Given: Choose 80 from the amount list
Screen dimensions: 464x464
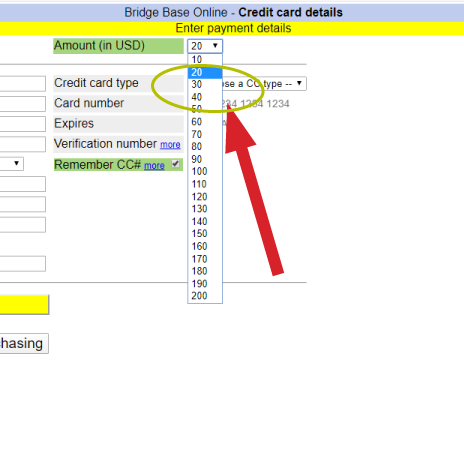Looking at the screenshot, I should (x=205, y=147).
